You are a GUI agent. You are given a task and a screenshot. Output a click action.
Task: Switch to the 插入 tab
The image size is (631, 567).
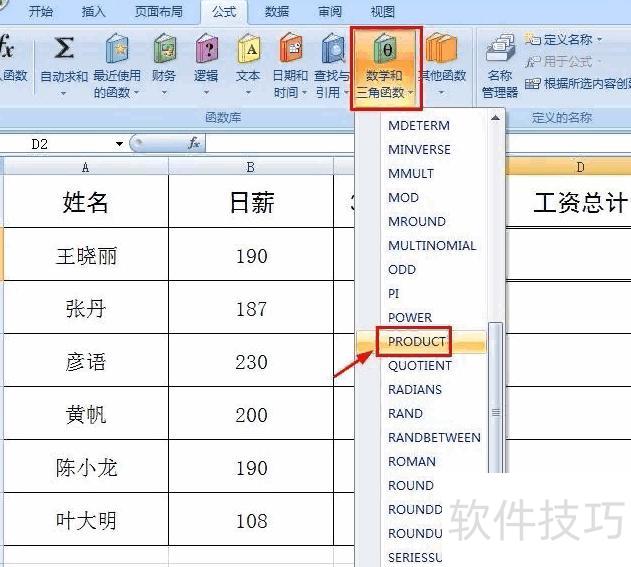click(93, 11)
